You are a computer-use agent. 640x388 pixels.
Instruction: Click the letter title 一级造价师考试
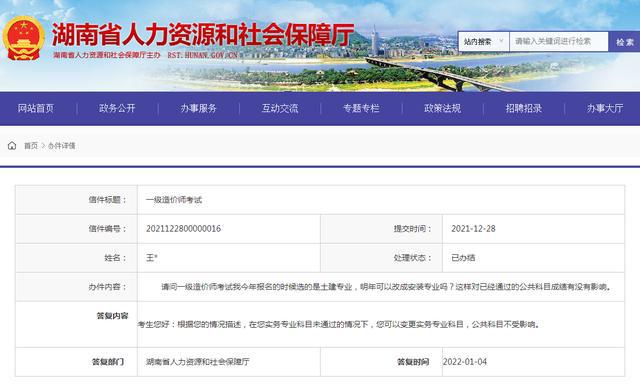[x=174, y=200]
